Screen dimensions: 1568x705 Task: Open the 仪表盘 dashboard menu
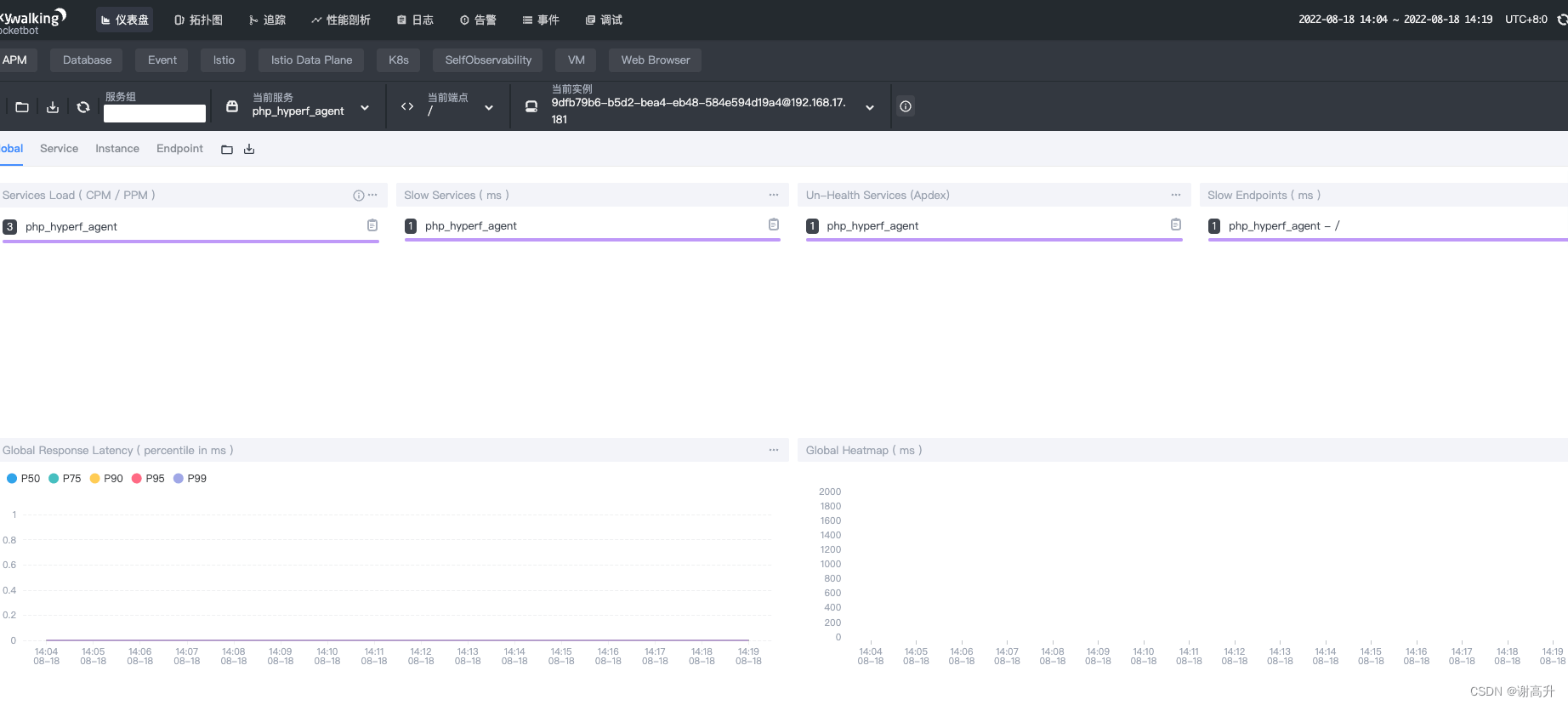(x=124, y=20)
